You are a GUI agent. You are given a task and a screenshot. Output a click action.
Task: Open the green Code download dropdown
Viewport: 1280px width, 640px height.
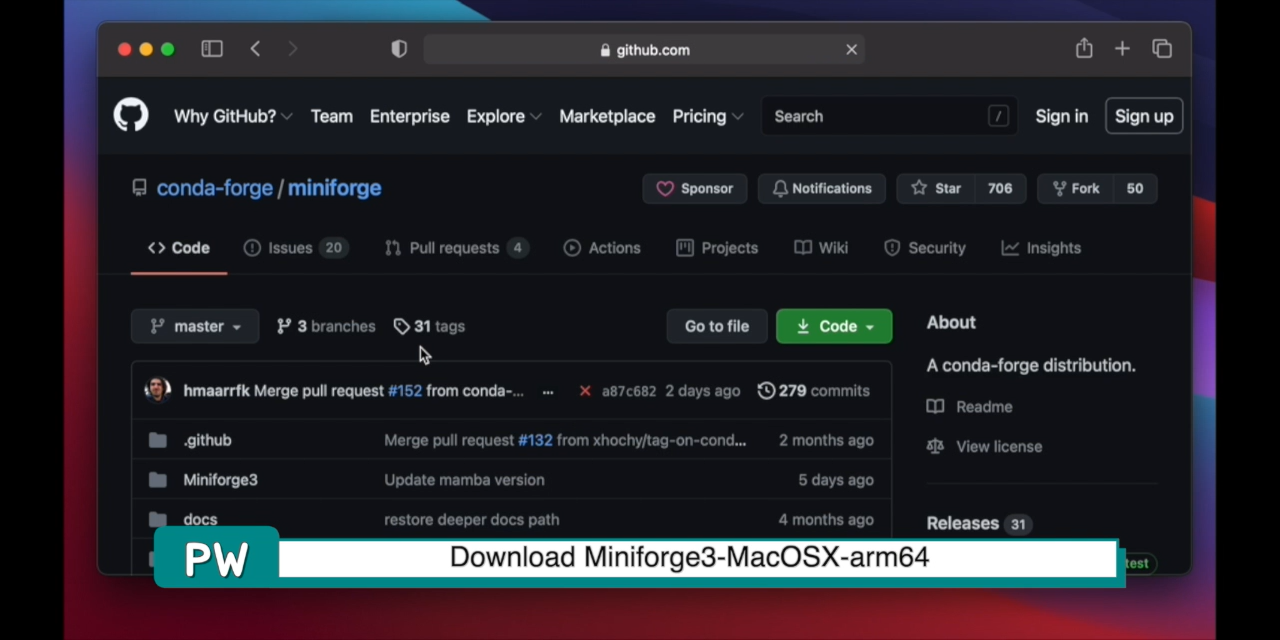coord(834,326)
